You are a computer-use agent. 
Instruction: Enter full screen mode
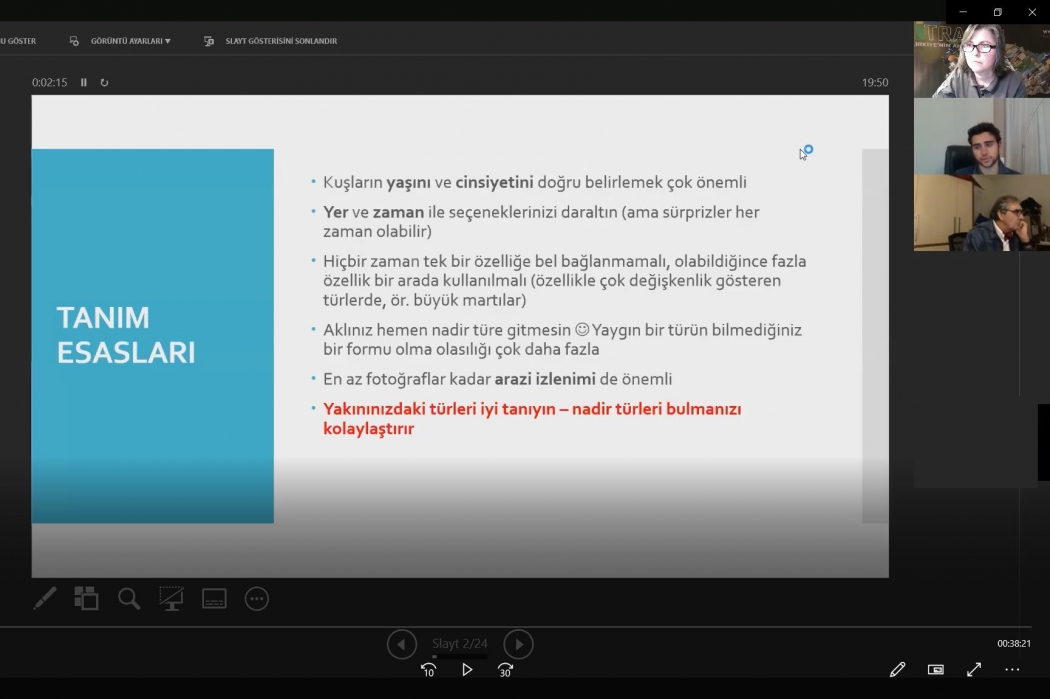(974, 670)
